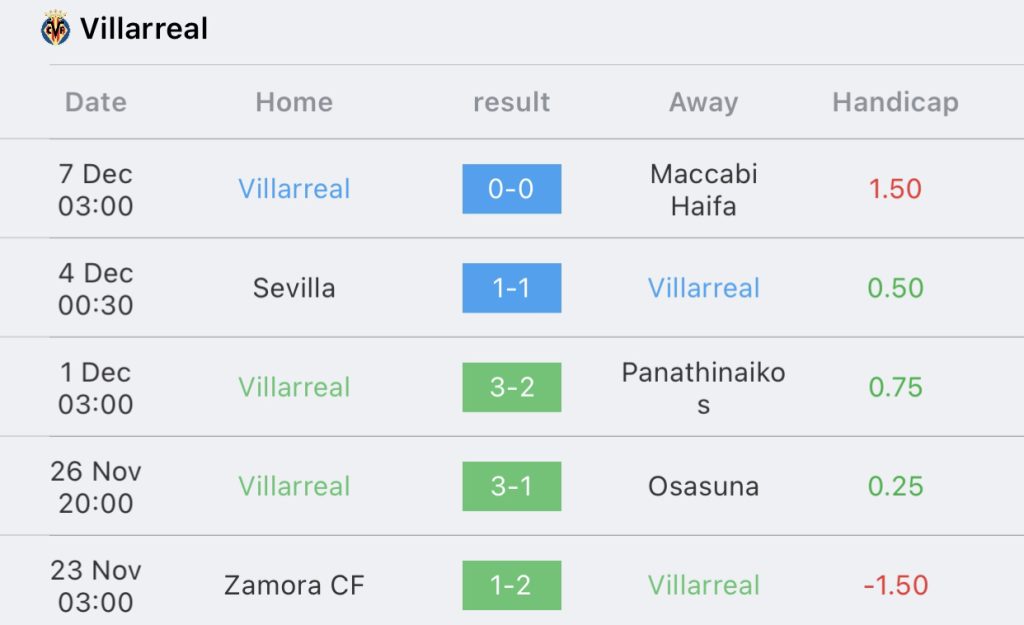Click the Handicap column header
1024x625 pixels.
tap(895, 102)
